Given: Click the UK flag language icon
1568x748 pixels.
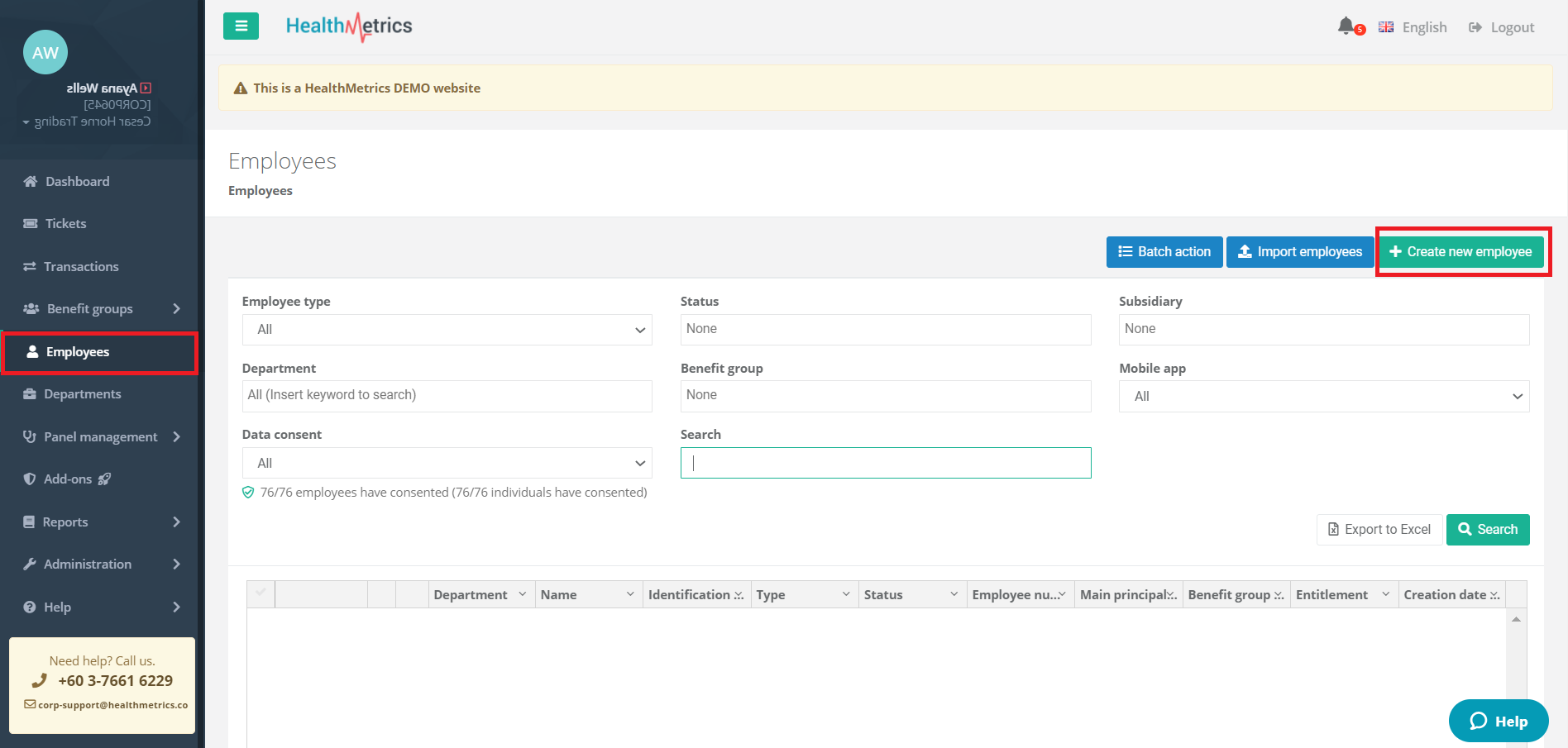Looking at the screenshot, I should click(1386, 27).
